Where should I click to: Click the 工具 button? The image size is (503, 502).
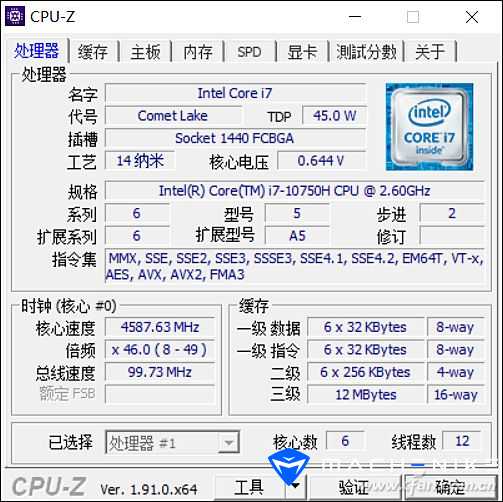click(250, 487)
